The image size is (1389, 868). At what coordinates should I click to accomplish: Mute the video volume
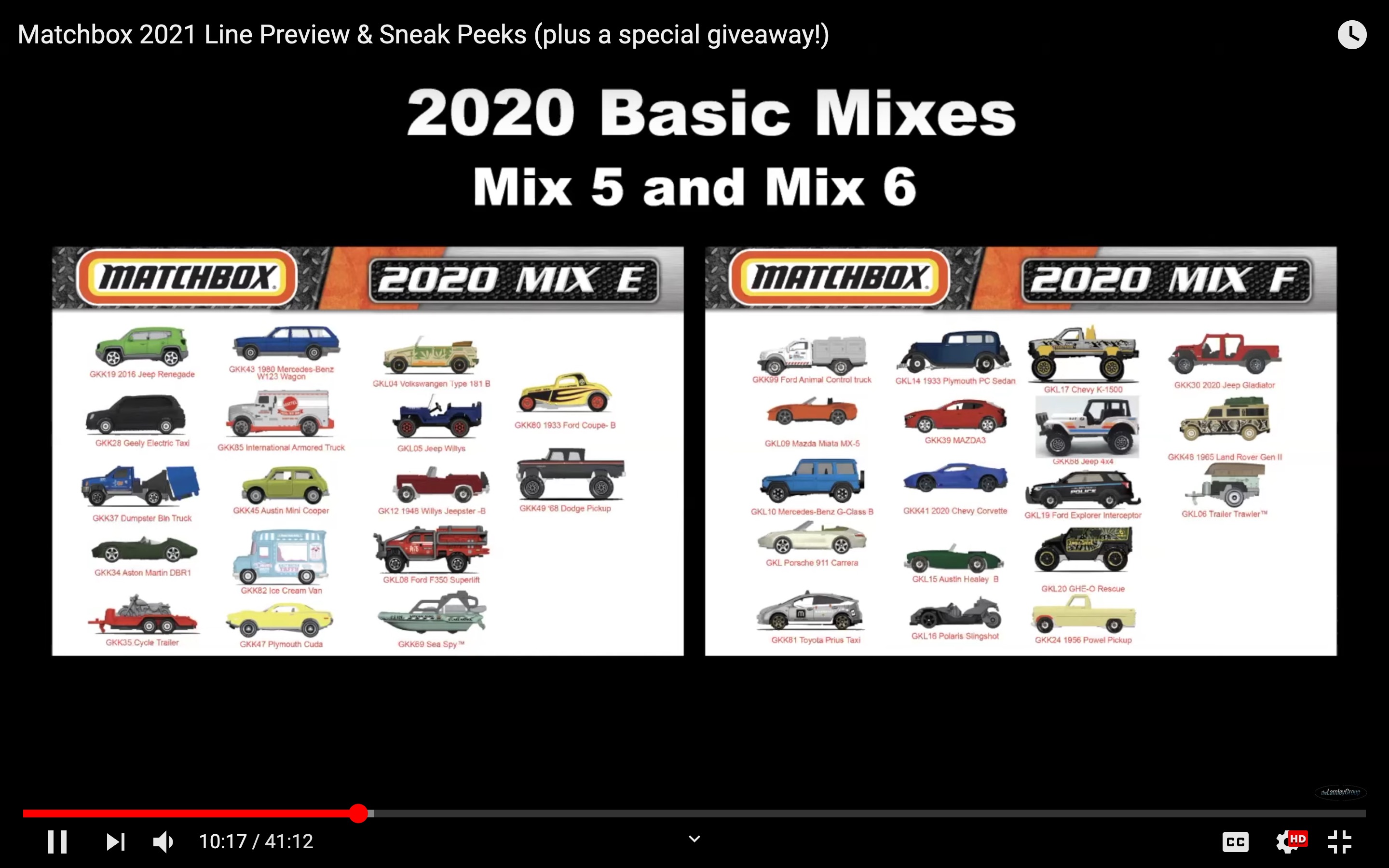pyautogui.click(x=163, y=841)
